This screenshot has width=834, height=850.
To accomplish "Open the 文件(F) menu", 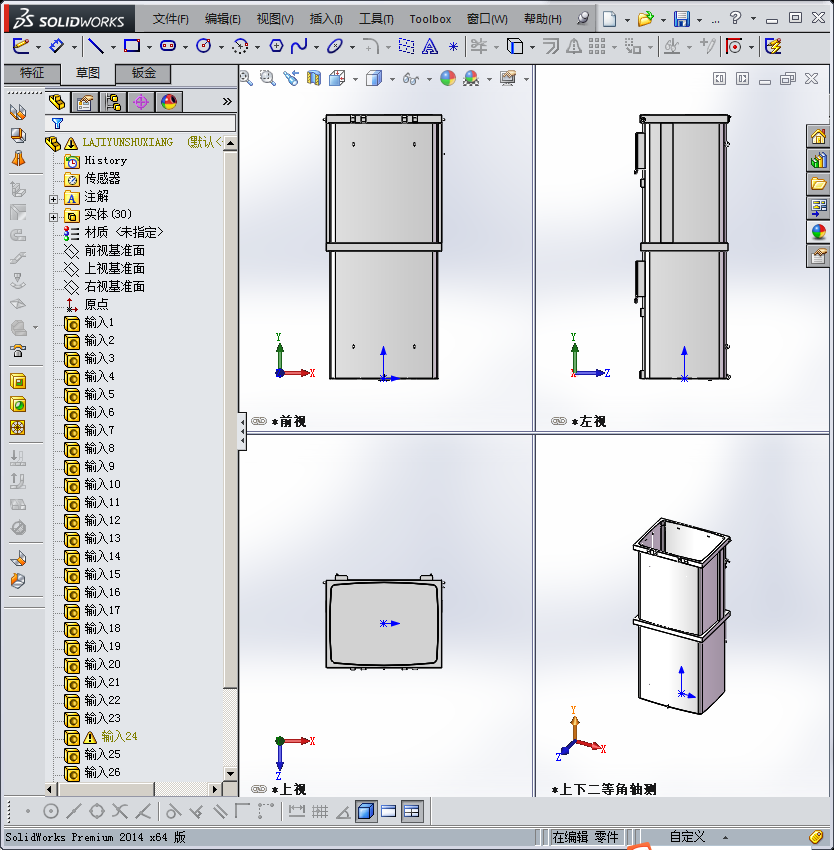I will 170,19.
